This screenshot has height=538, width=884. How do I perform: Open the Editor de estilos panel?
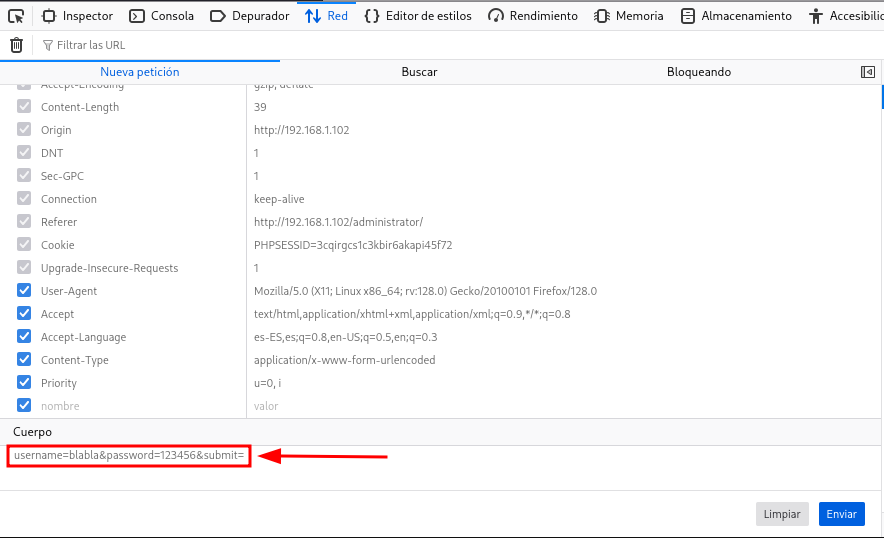pos(418,16)
